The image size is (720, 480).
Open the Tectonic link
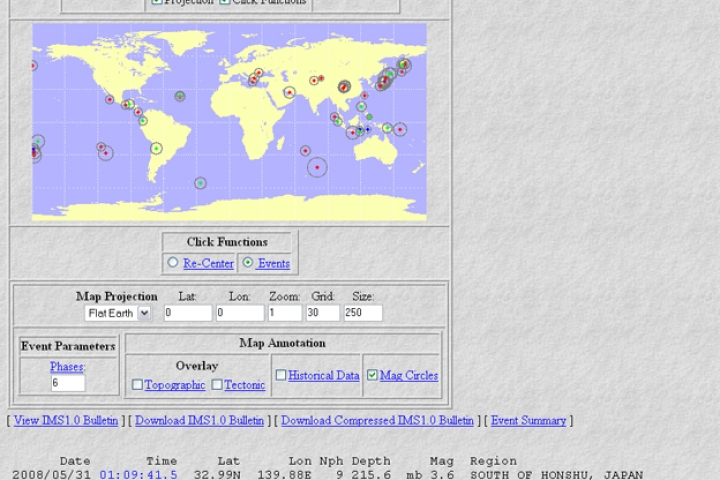[244, 385]
